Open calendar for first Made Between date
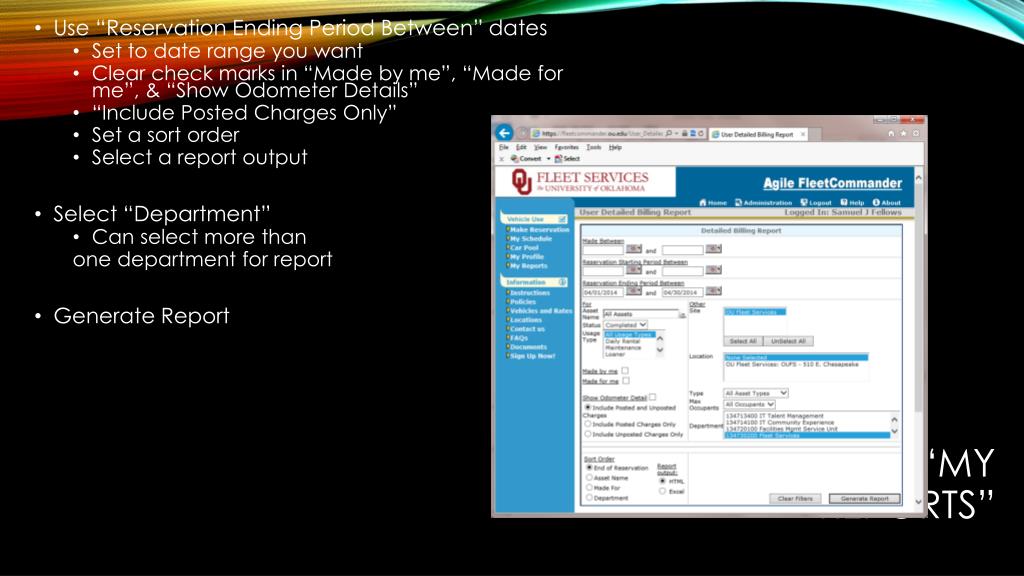Viewport: 1024px width, 576px height. coord(633,249)
